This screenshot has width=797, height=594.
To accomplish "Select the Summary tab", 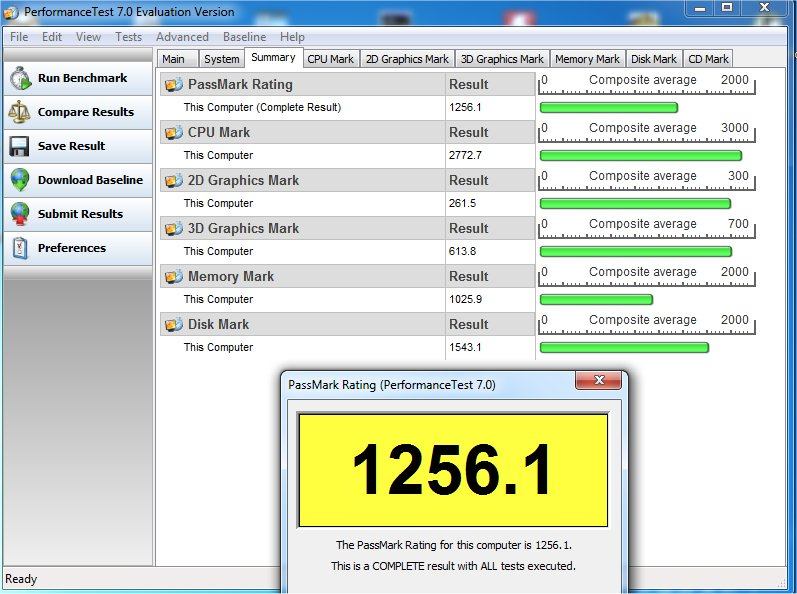I will [x=273, y=57].
